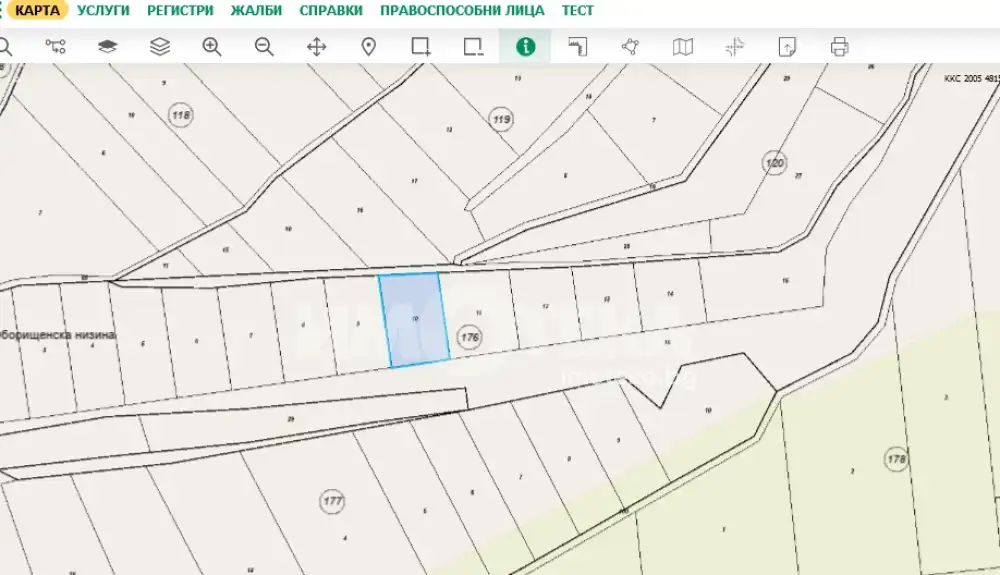Click the highlighted blue parcel on map
Image resolution: width=1000 pixels, height=575 pixels.
414,320
